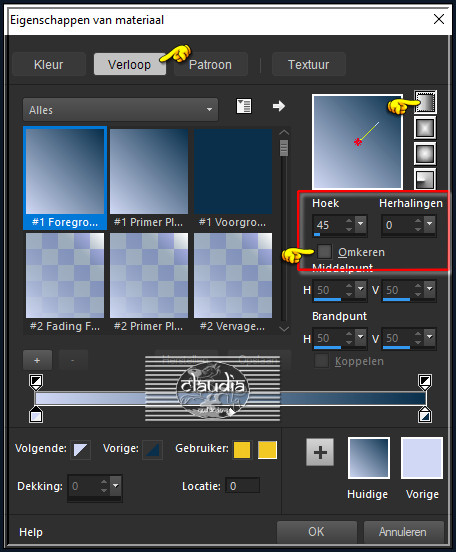Click the right arrow next to the category list

(x=279, y=106)
